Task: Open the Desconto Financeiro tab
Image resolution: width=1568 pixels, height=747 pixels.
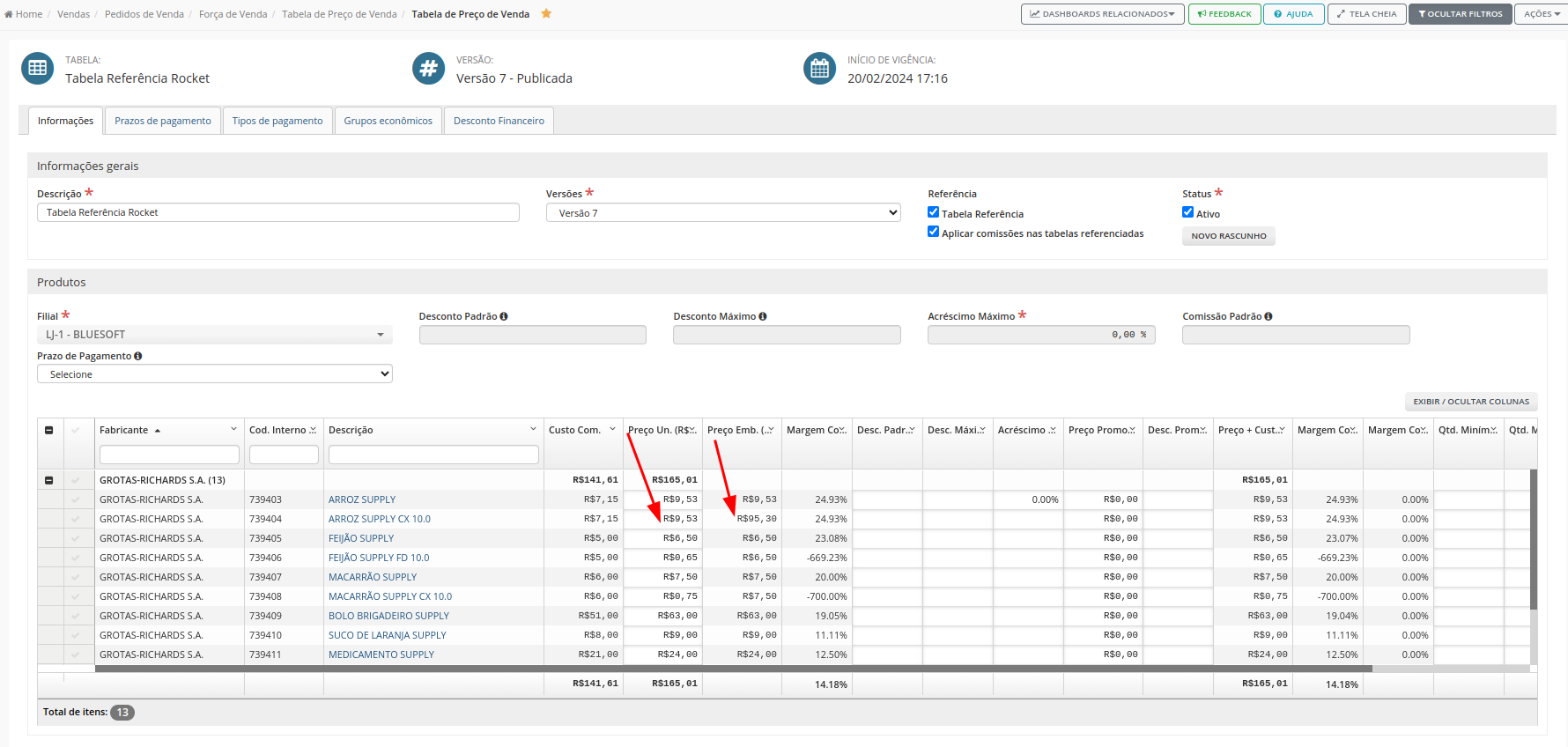Action: coord(499,121)
